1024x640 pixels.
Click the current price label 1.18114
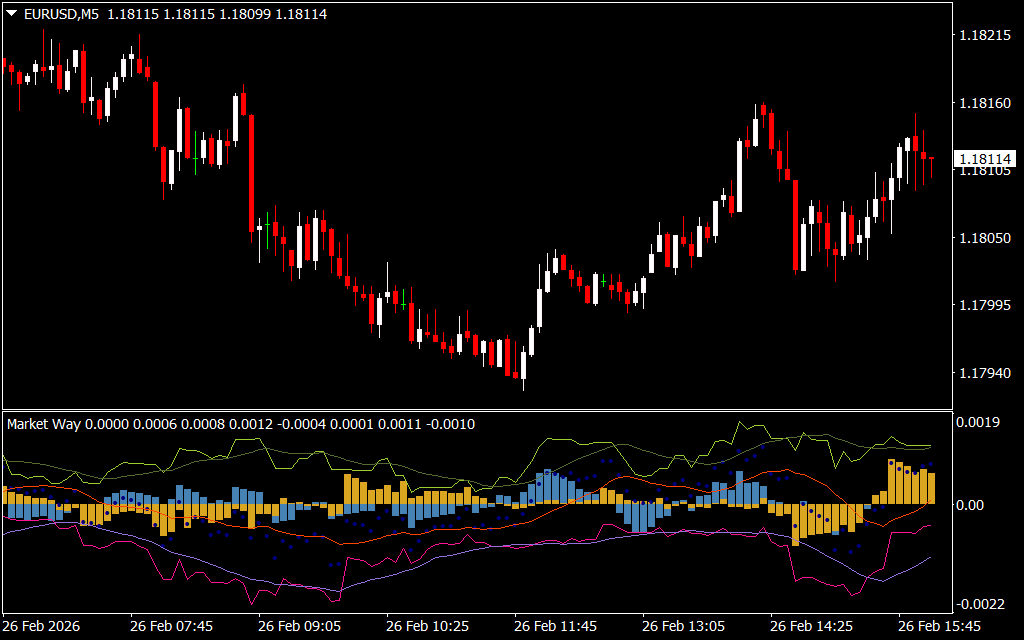(x=984, y=159)
